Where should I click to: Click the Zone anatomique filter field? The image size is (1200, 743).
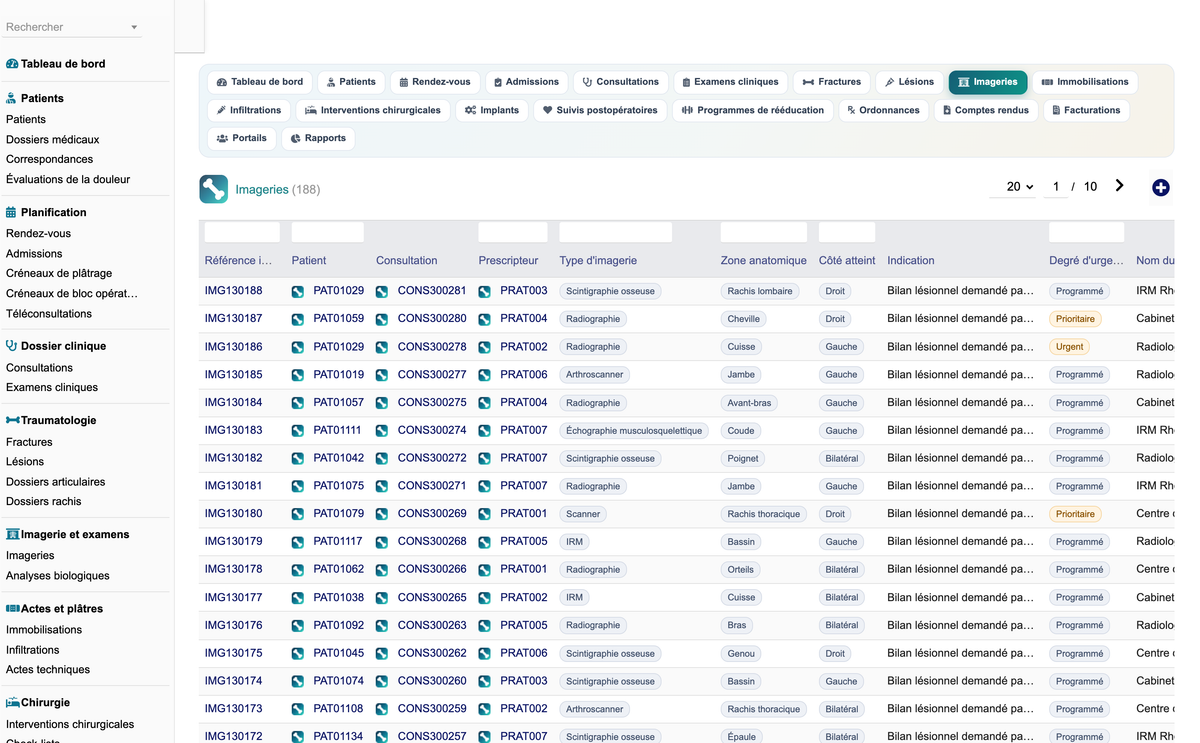[763, 232]
